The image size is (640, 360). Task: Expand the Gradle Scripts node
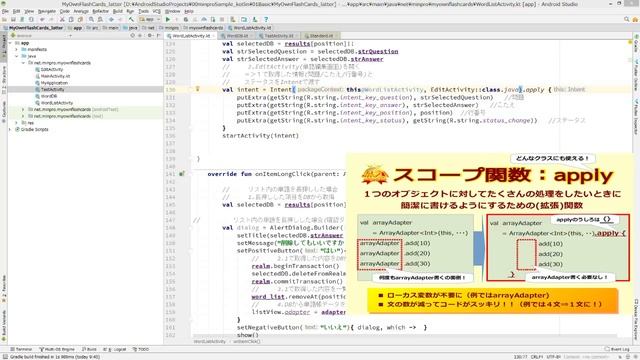pos(11,129)
